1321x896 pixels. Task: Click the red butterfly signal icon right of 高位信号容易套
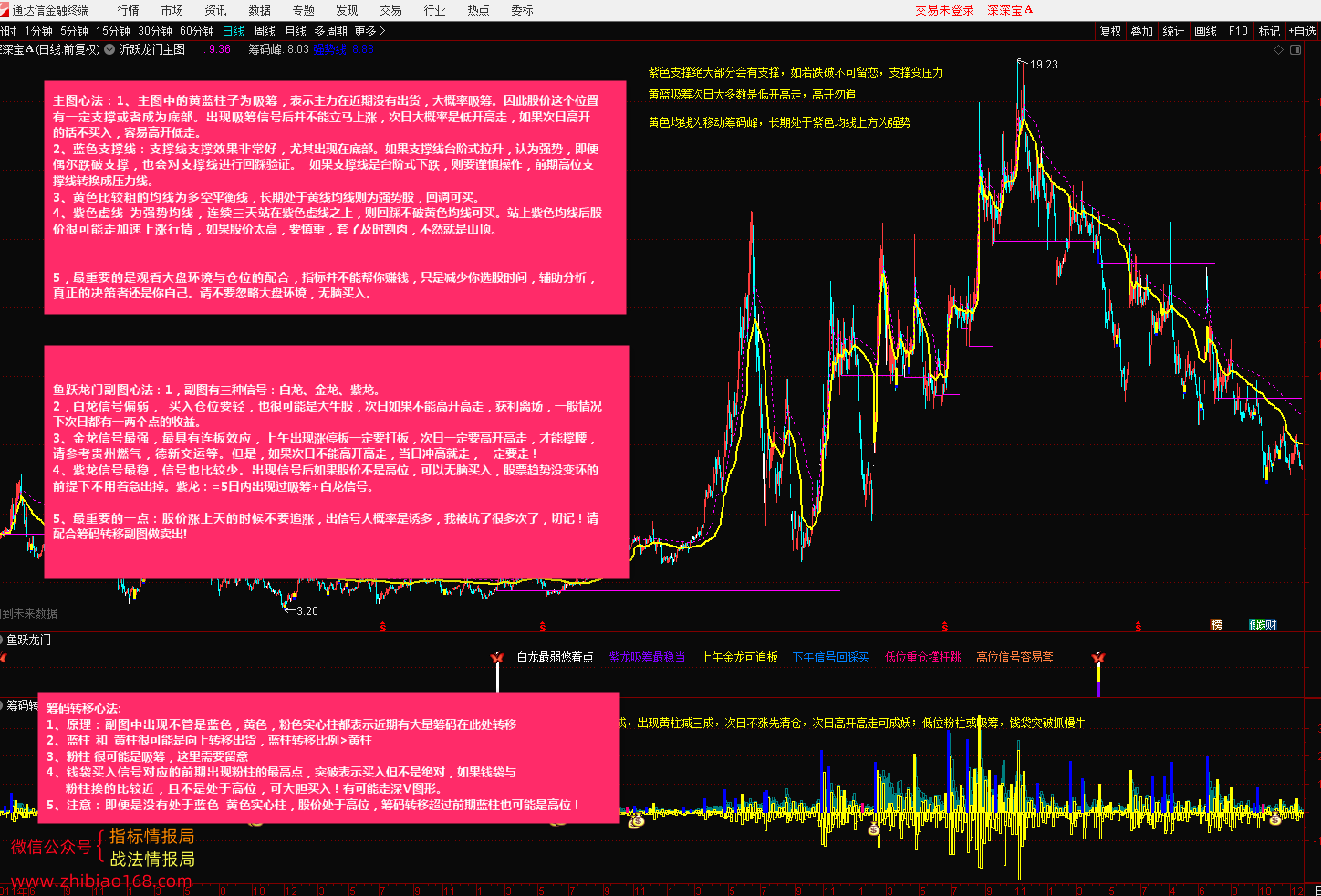click(x=1098, y=658)
